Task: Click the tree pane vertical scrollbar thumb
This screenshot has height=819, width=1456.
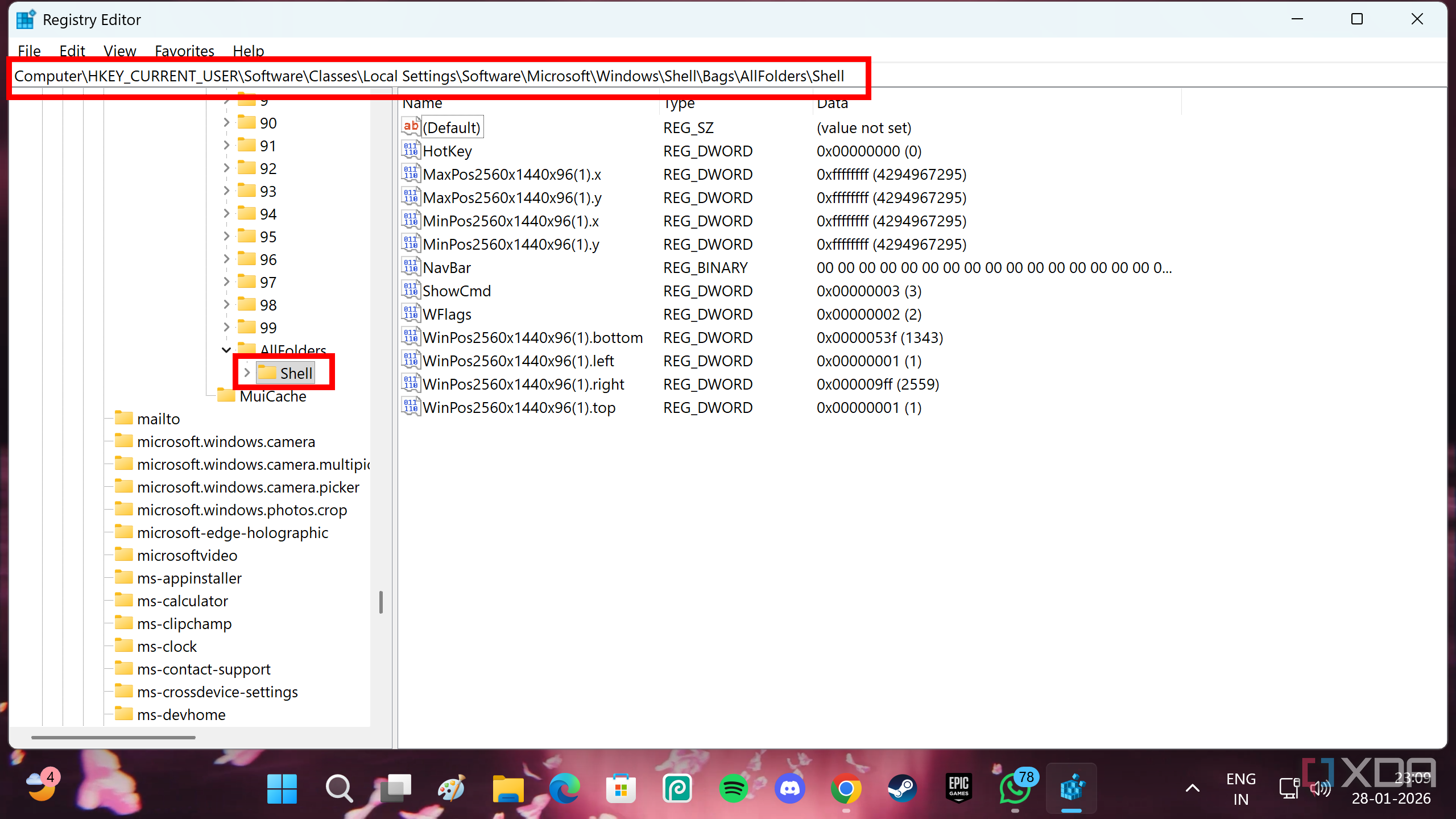Action: pos(380,602)
